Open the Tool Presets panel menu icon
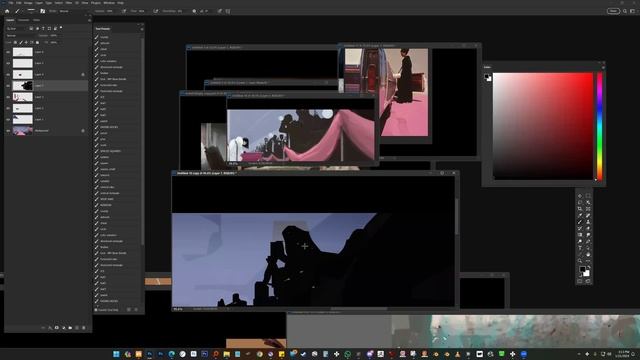Screen dimensions: 640x360 click(x=142, y=29)
